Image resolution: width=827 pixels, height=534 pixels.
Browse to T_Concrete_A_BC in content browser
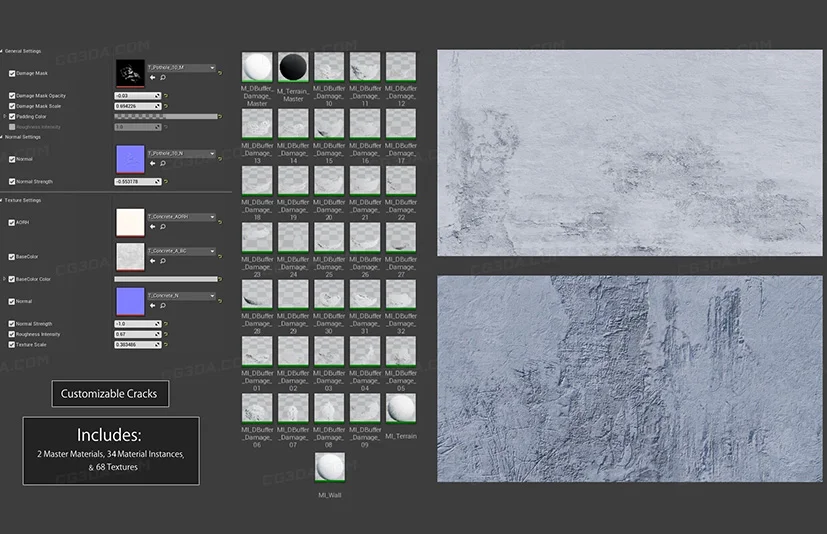click(x=163, y=261)
